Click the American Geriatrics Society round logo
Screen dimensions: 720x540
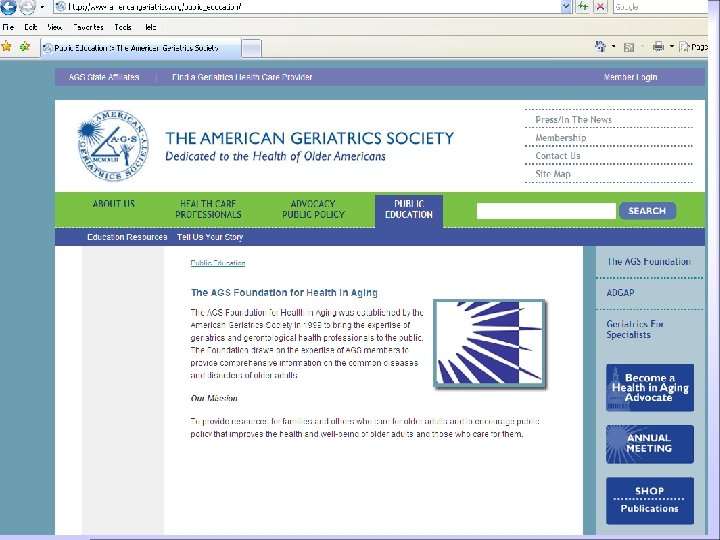tap(113, 146)
